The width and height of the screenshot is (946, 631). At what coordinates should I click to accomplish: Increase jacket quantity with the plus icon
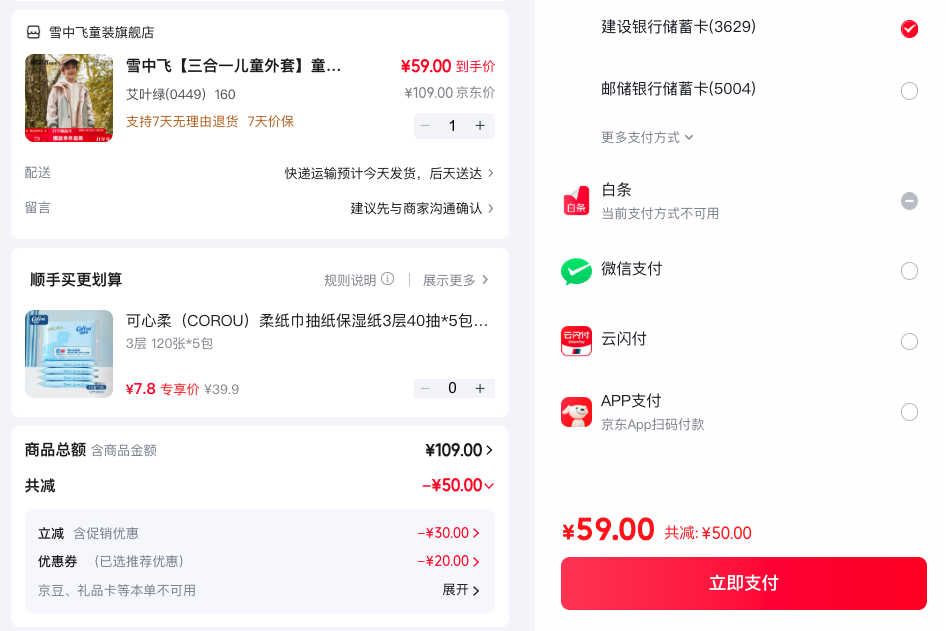click(x=480, y=125)
